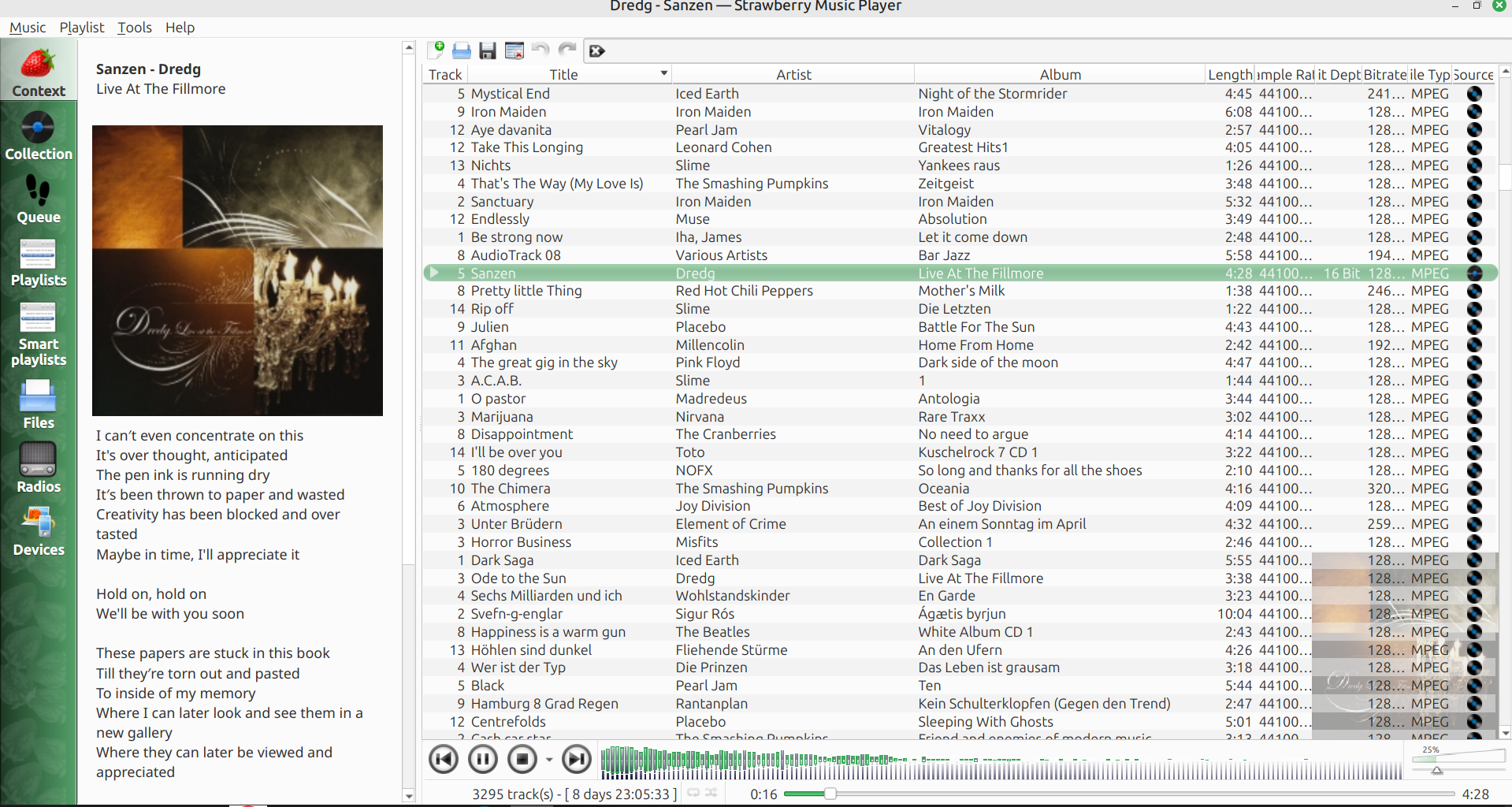Screen dimensions: 1512x807
Task: Open the Help menu
Action: 180,27
